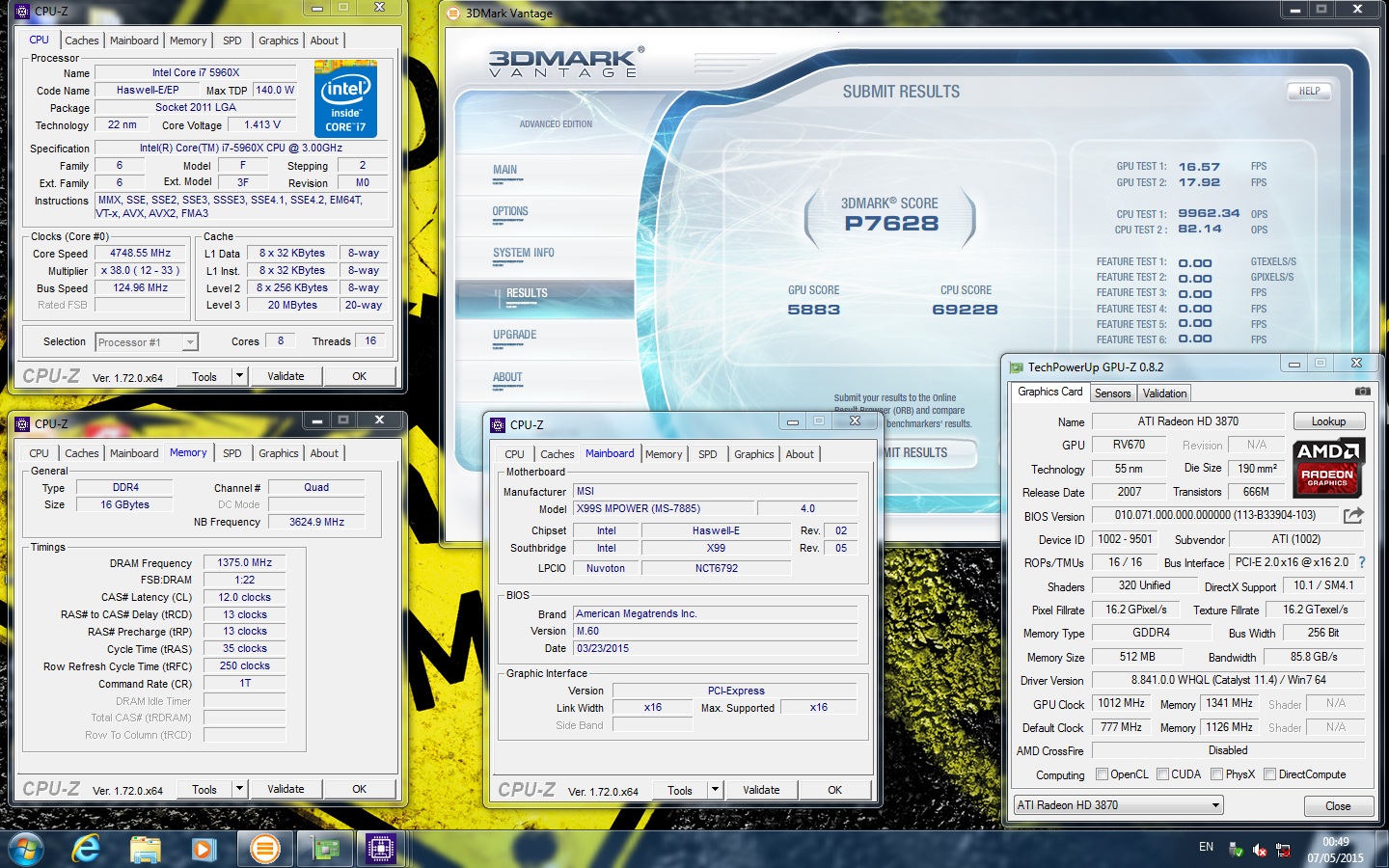Enable the OpenCL checkbox
The width and height of the screenshot is (1389, 868).
coord(1103,774)
